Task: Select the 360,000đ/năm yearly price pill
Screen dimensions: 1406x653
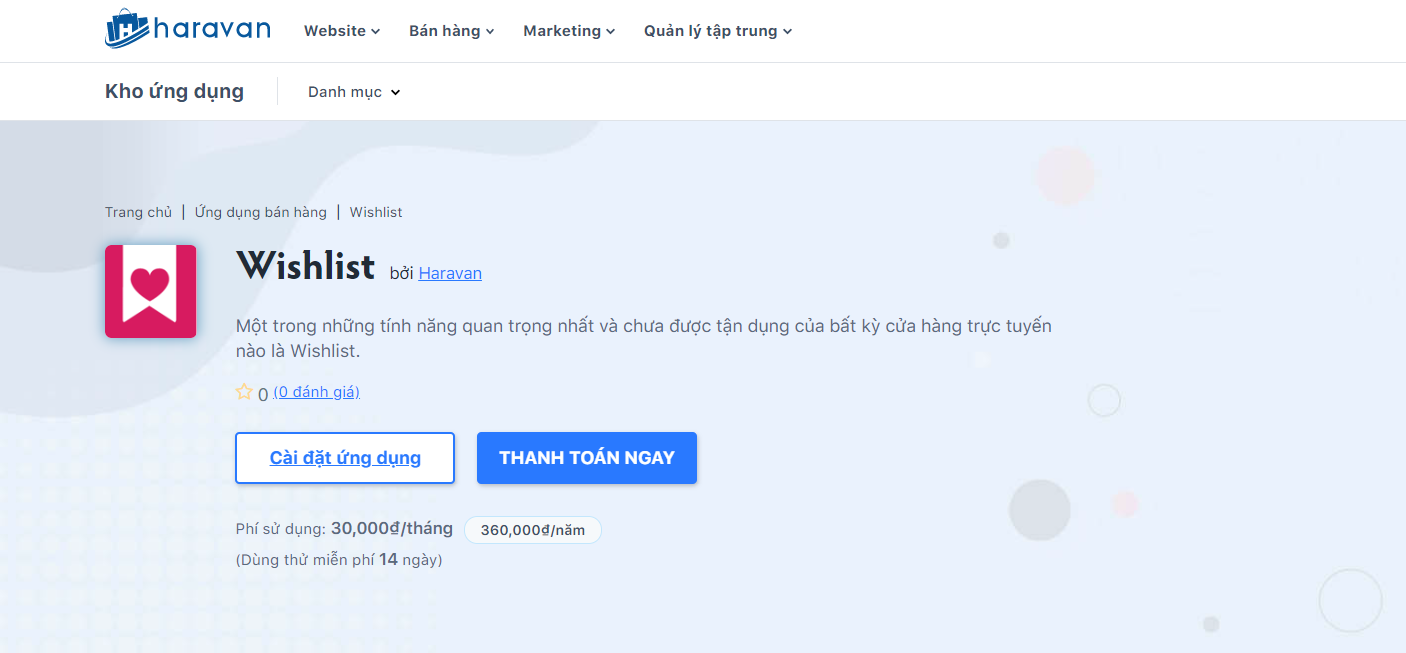Action: point(533,530)
